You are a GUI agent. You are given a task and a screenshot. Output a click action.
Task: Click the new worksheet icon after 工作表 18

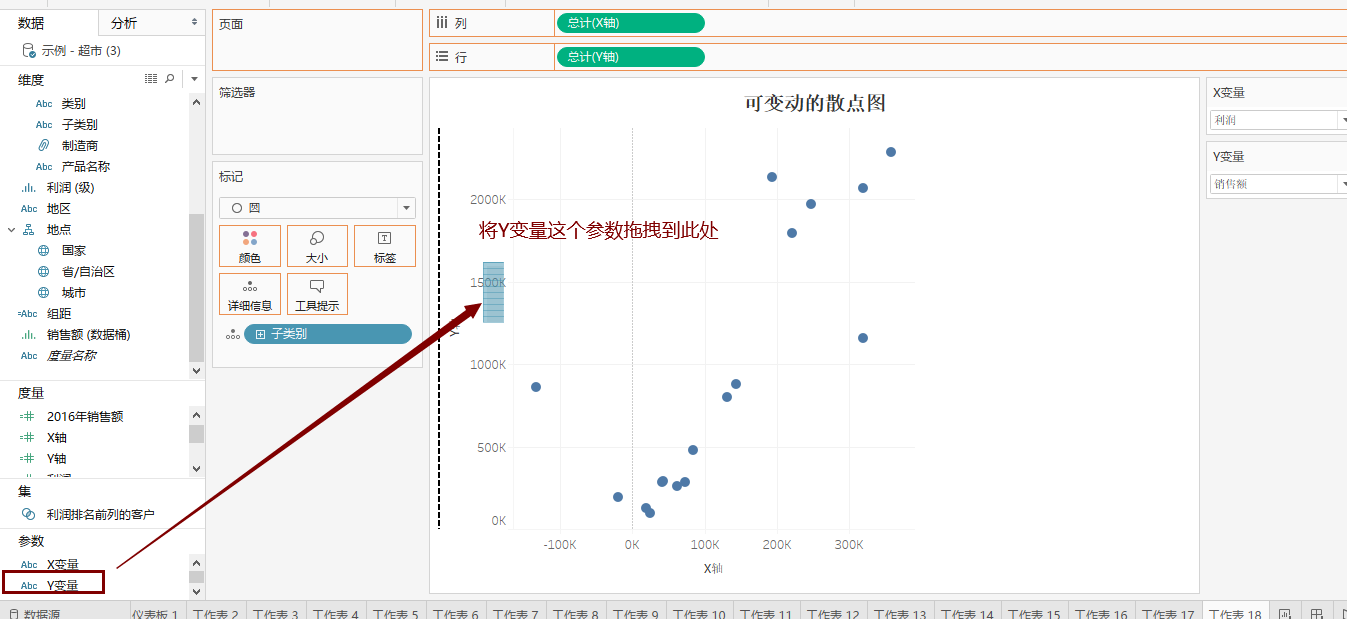(x=1284, y=613)
